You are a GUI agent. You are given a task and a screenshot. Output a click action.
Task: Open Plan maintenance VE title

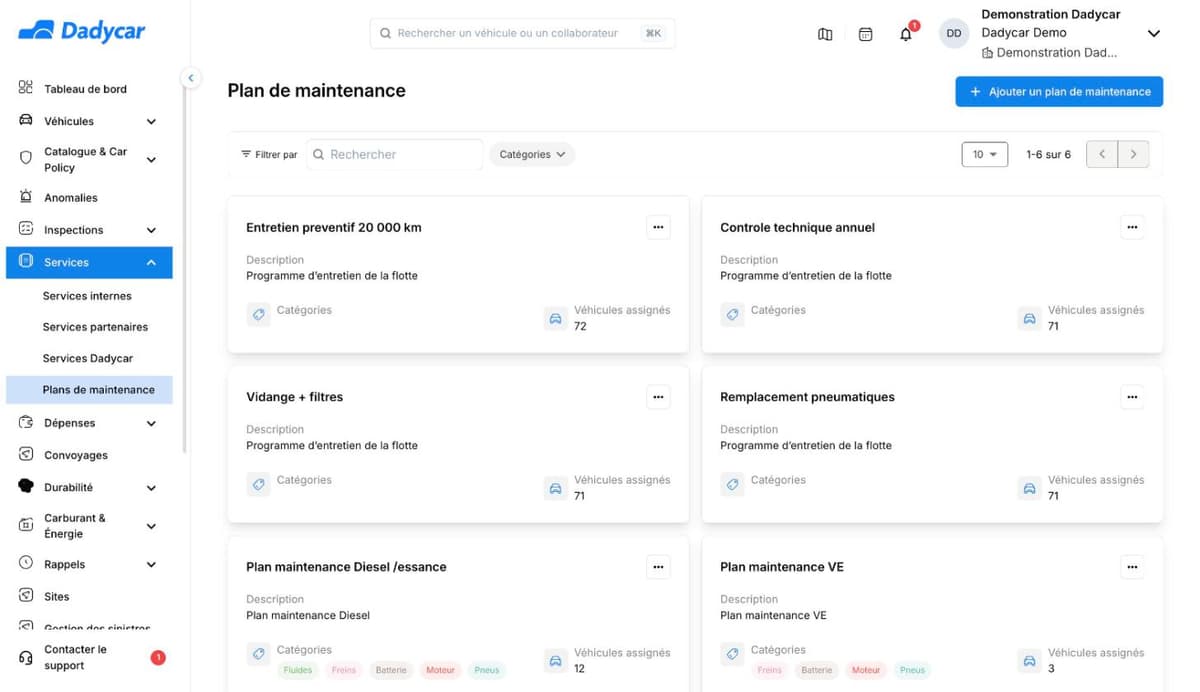pos(782,567)
